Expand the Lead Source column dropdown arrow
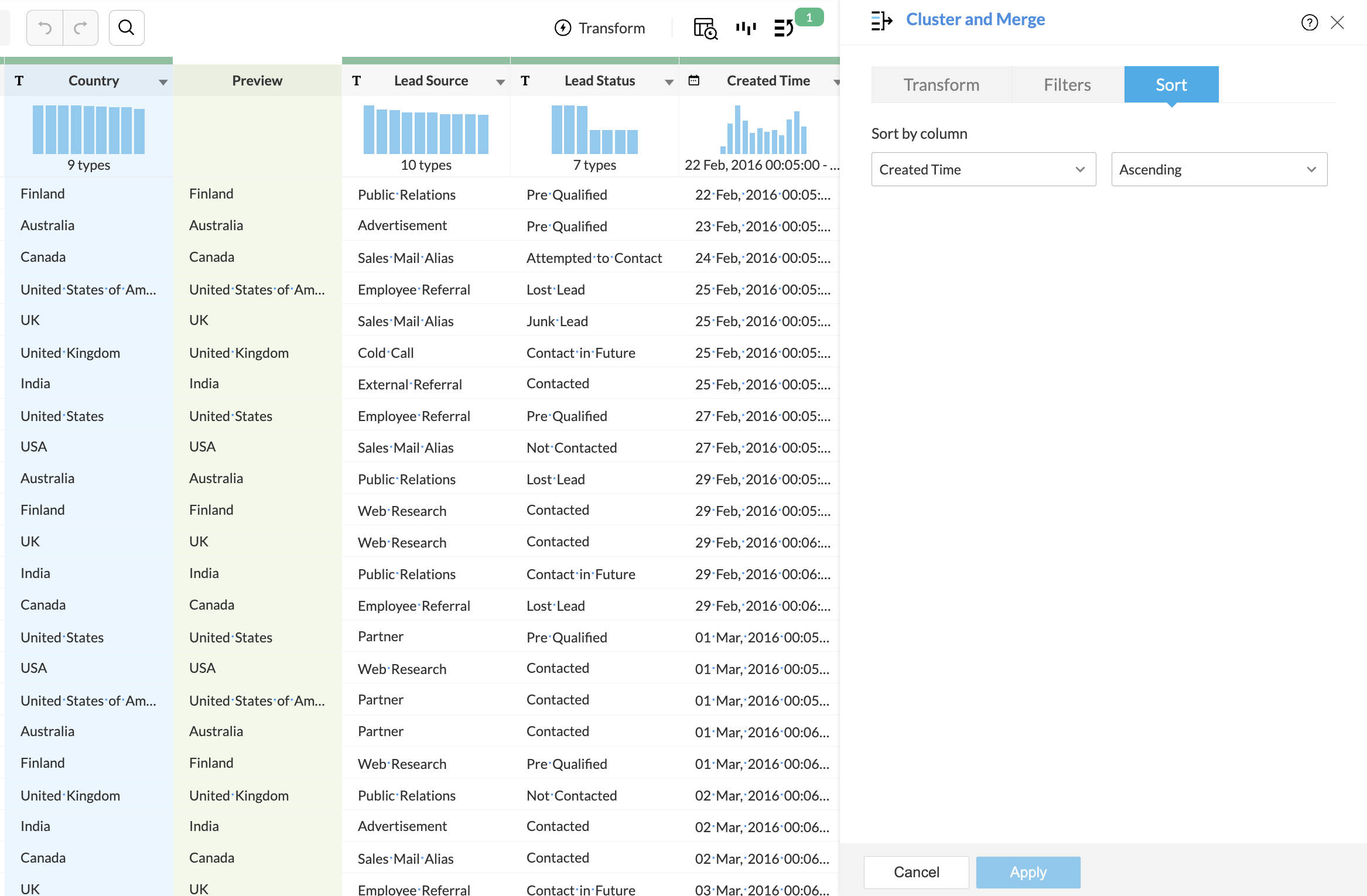This screenshot has width=1367, height=896. 500,83
